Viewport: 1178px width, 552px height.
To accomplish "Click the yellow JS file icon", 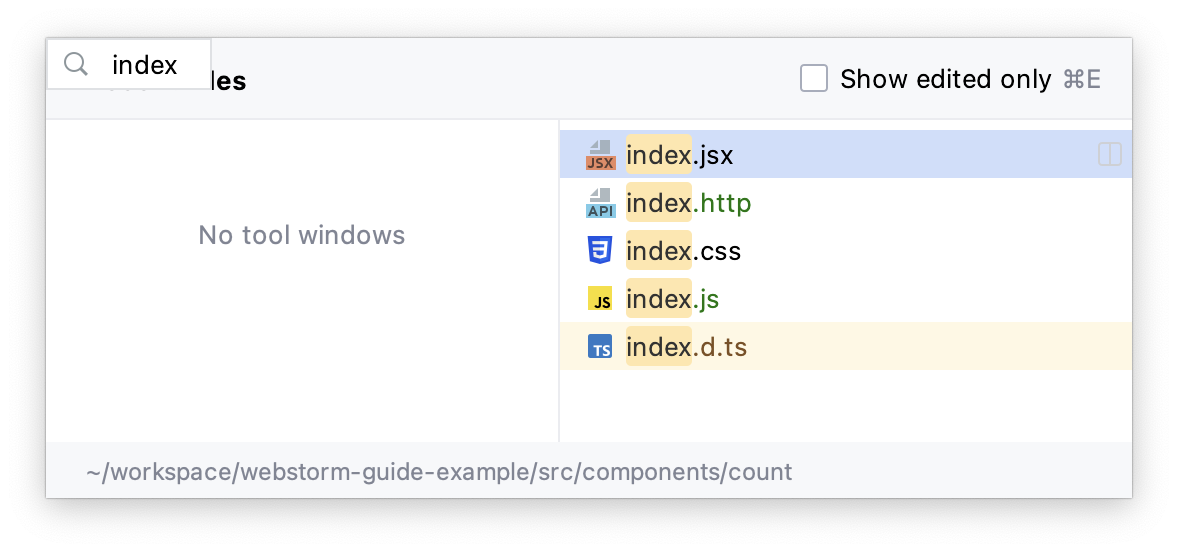I will tap(600, 299).
